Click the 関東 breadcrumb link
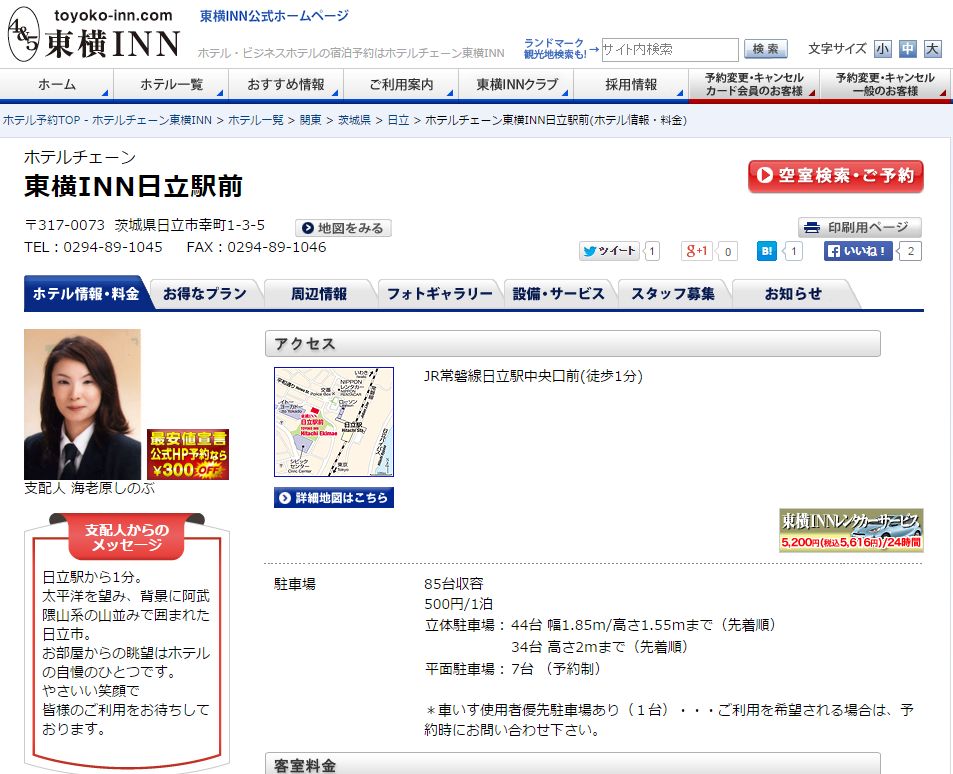Viewport: 953px width, 774px height. point(311,120)
